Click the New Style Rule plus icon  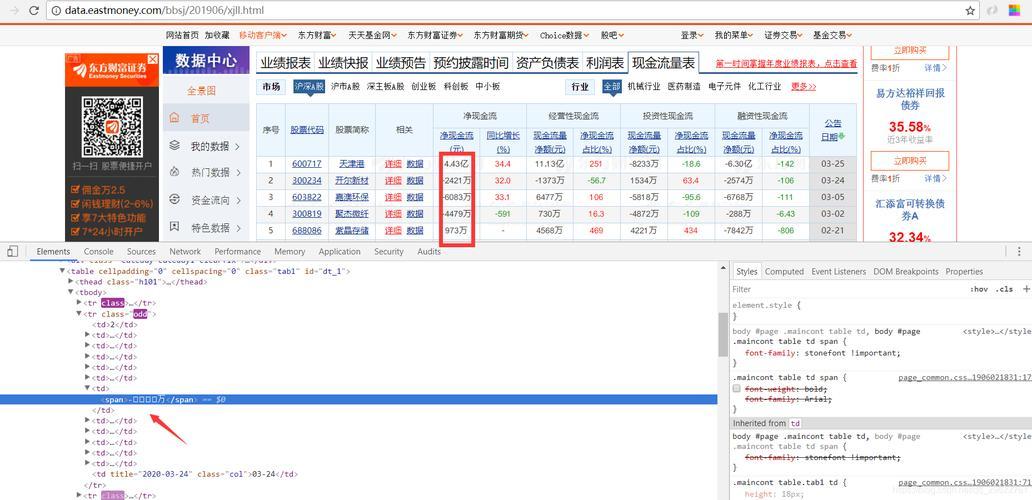tap(1025, 289)
